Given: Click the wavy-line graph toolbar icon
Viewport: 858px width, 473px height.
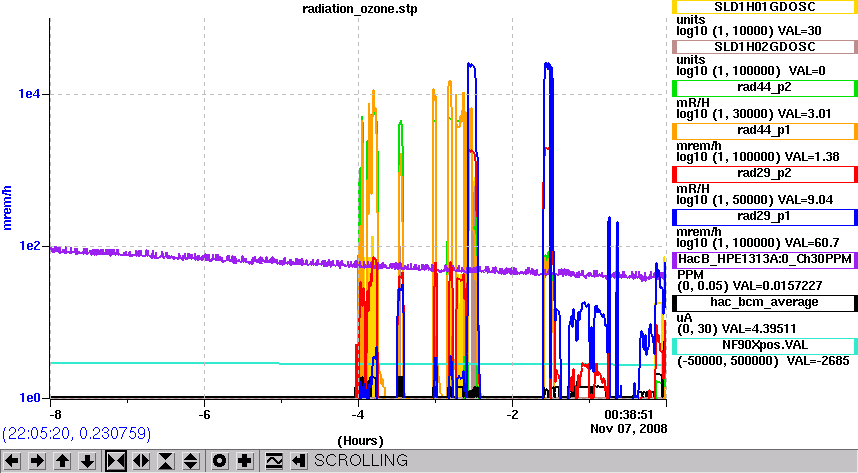Looking at the screenshot, I should (274, 460).
